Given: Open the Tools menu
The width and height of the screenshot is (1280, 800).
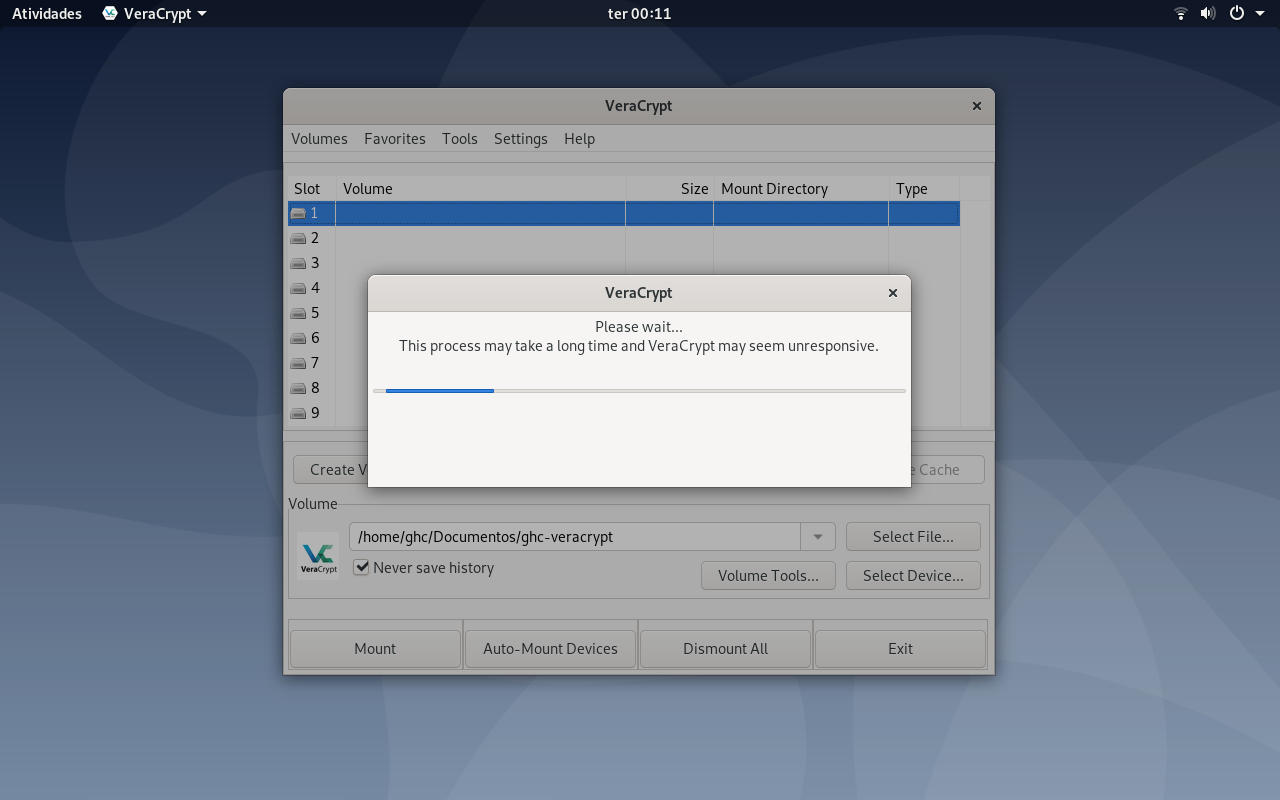Looking at the screenshot, I should click(x=460, y=139).
